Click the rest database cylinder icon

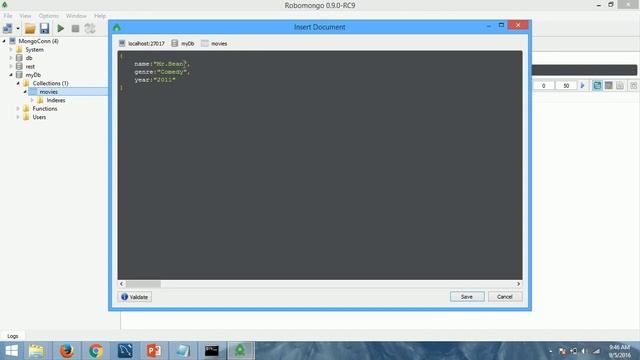(19, 66)
